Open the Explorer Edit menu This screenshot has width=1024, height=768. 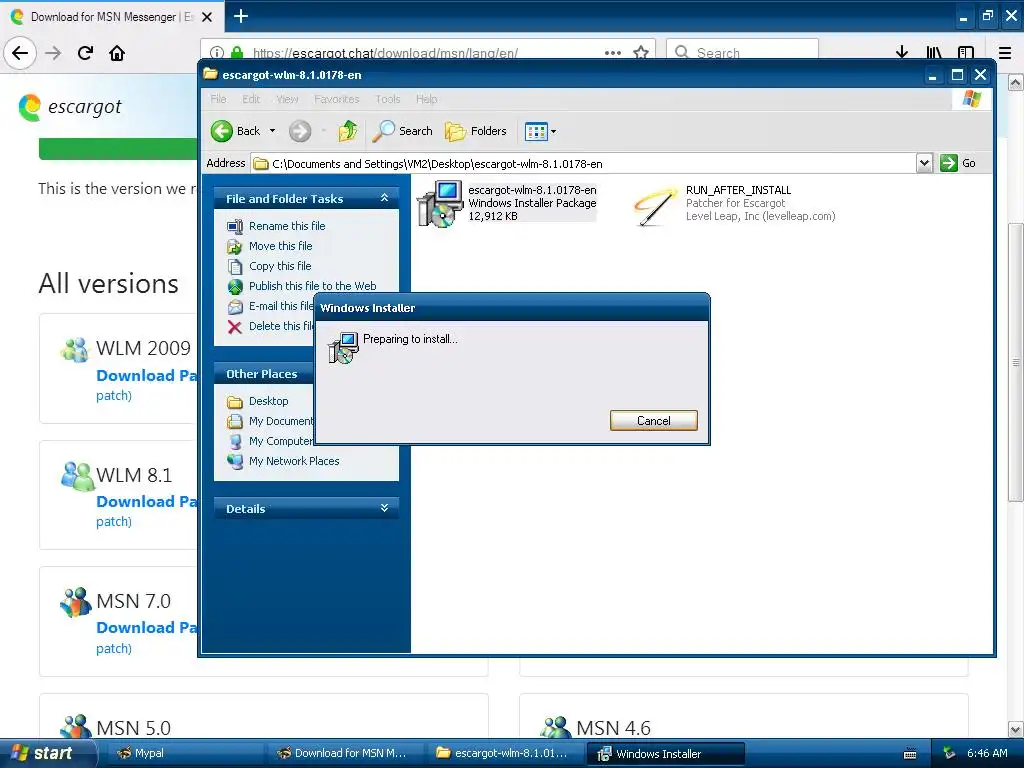pyautogui.click(x=251, y=99)
